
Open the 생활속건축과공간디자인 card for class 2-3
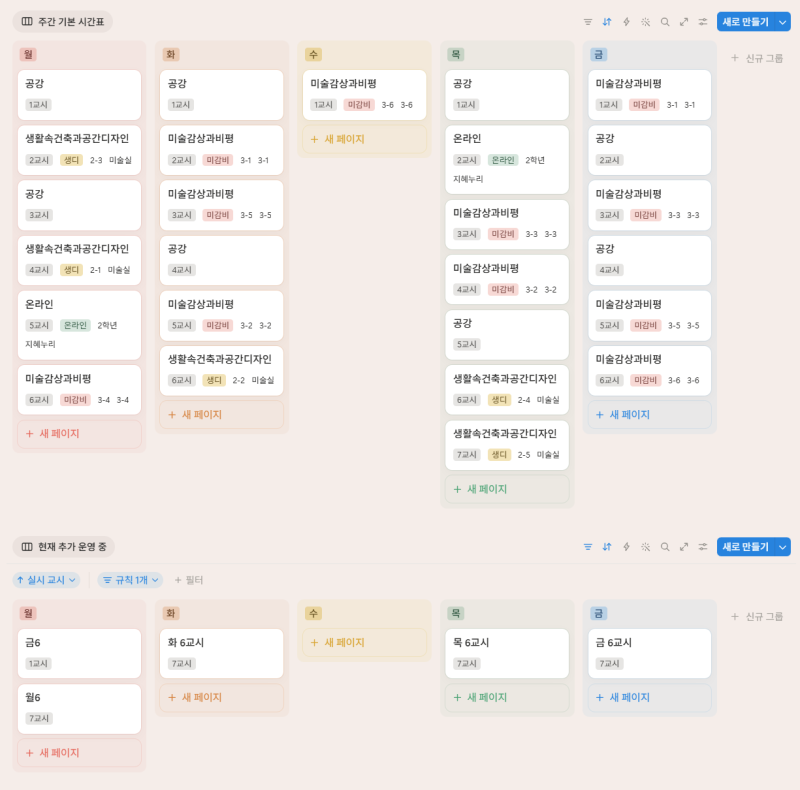tap(79, 150)
